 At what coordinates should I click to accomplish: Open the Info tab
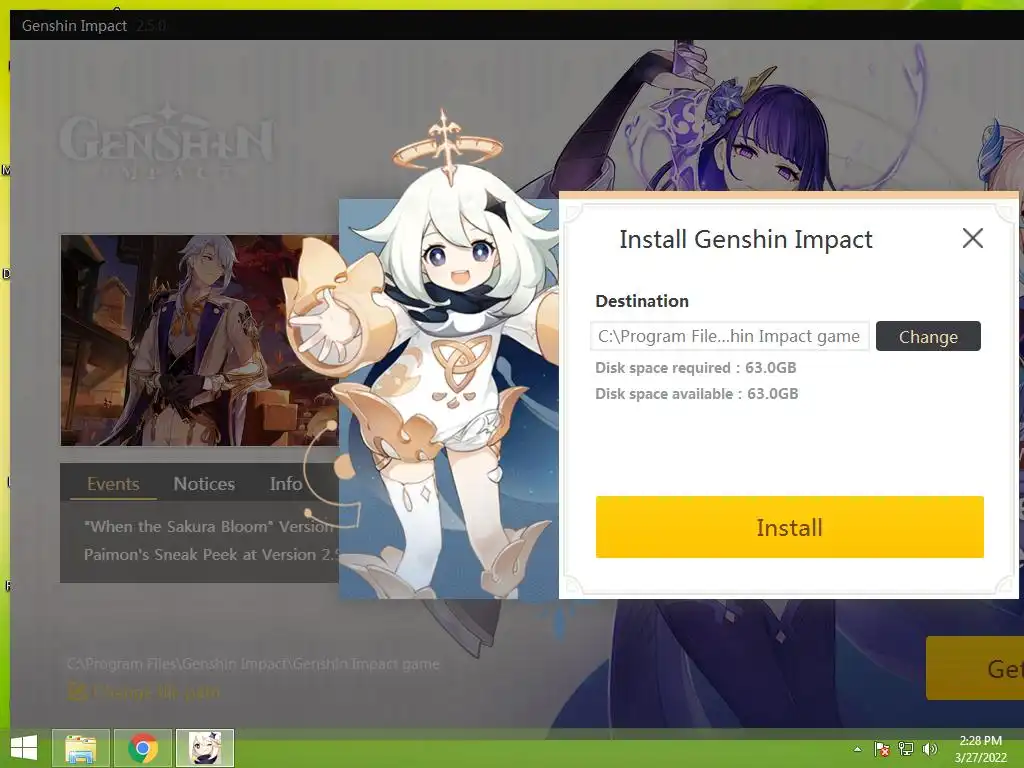(x=286, y=484)
